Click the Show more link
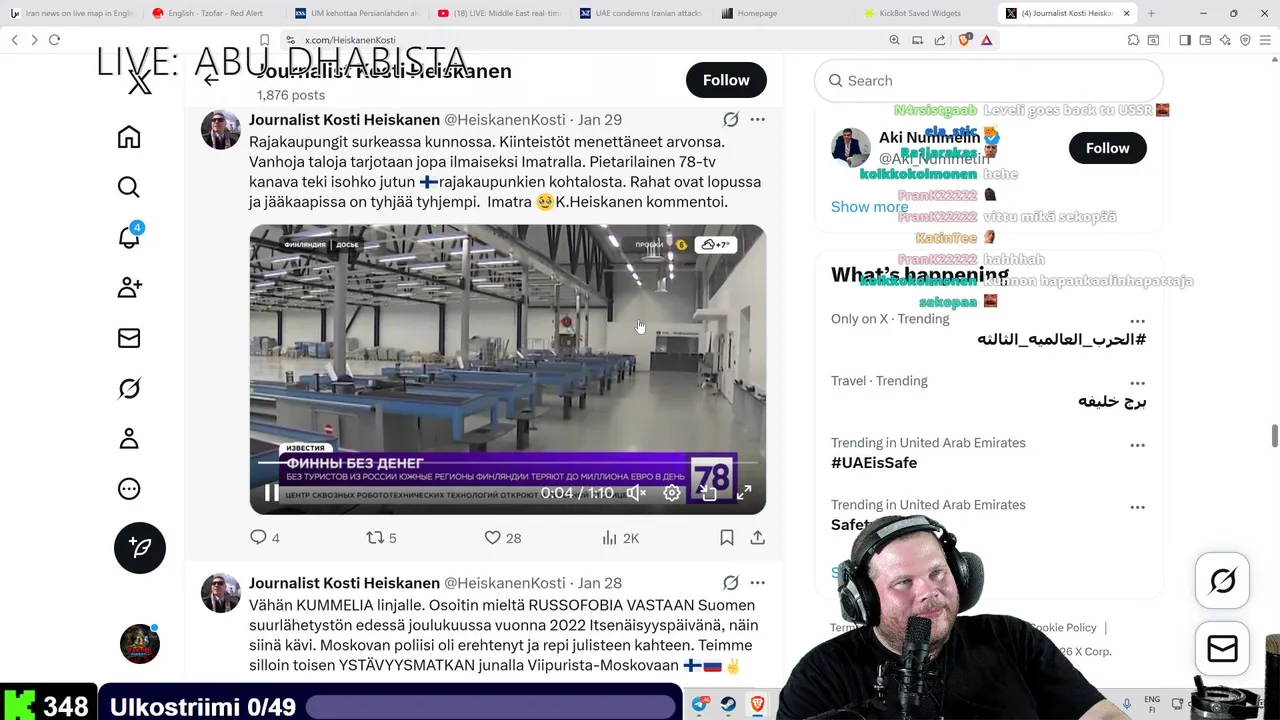1280x720 pixels. point(869,207)
